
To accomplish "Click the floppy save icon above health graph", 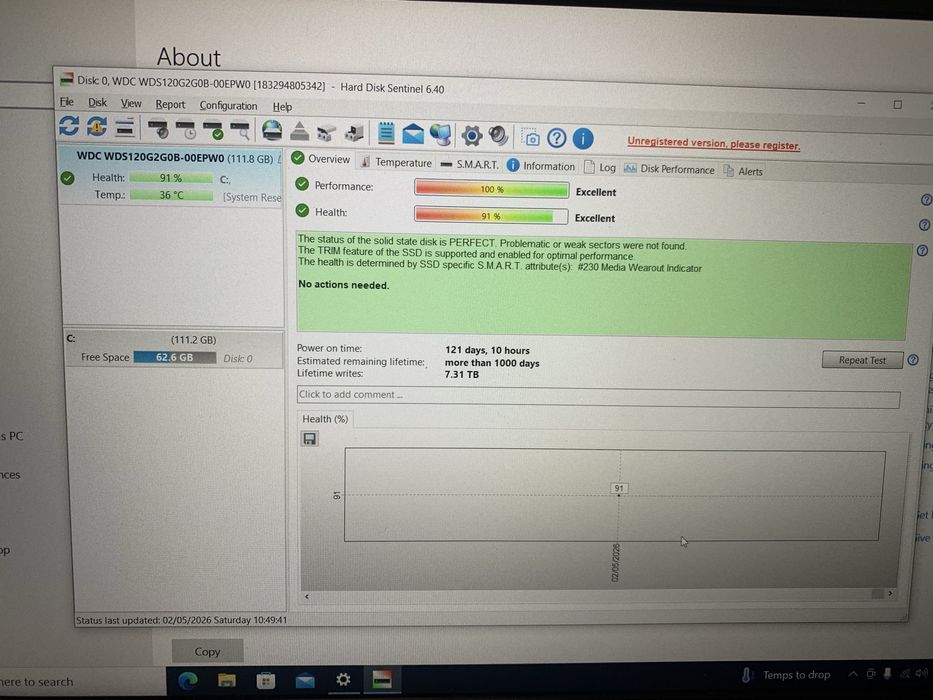I will pos(309,439).
